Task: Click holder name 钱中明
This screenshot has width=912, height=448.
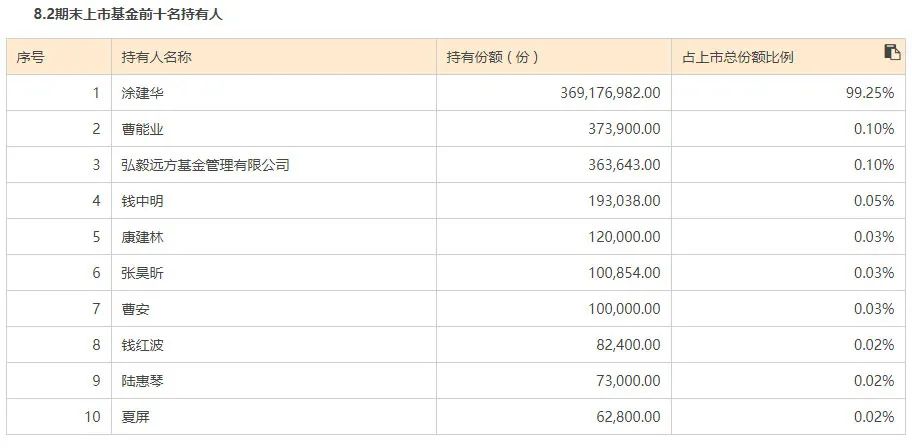Action: 142,201
